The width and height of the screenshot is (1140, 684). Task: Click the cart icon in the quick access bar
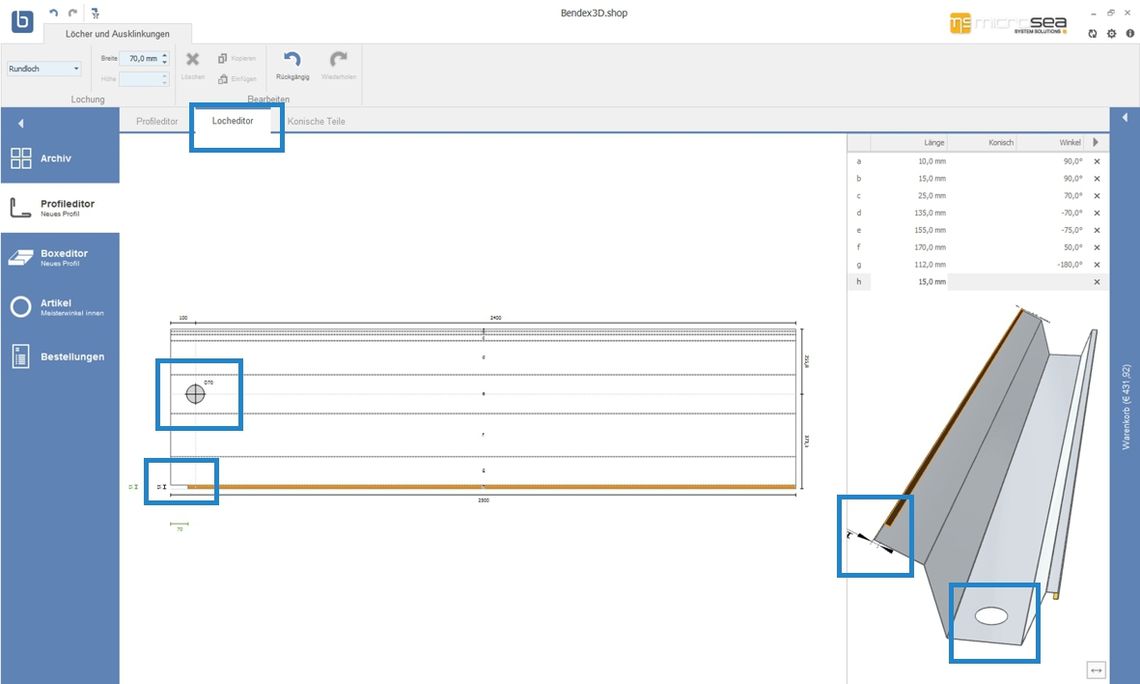tap(95, 13)
